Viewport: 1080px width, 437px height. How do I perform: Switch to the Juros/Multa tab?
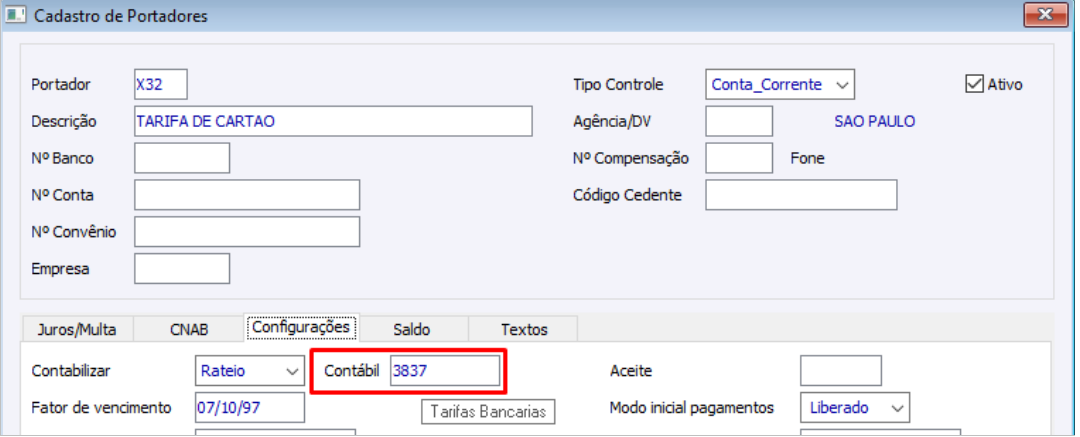pyautogui.click(x=76, y=329)
